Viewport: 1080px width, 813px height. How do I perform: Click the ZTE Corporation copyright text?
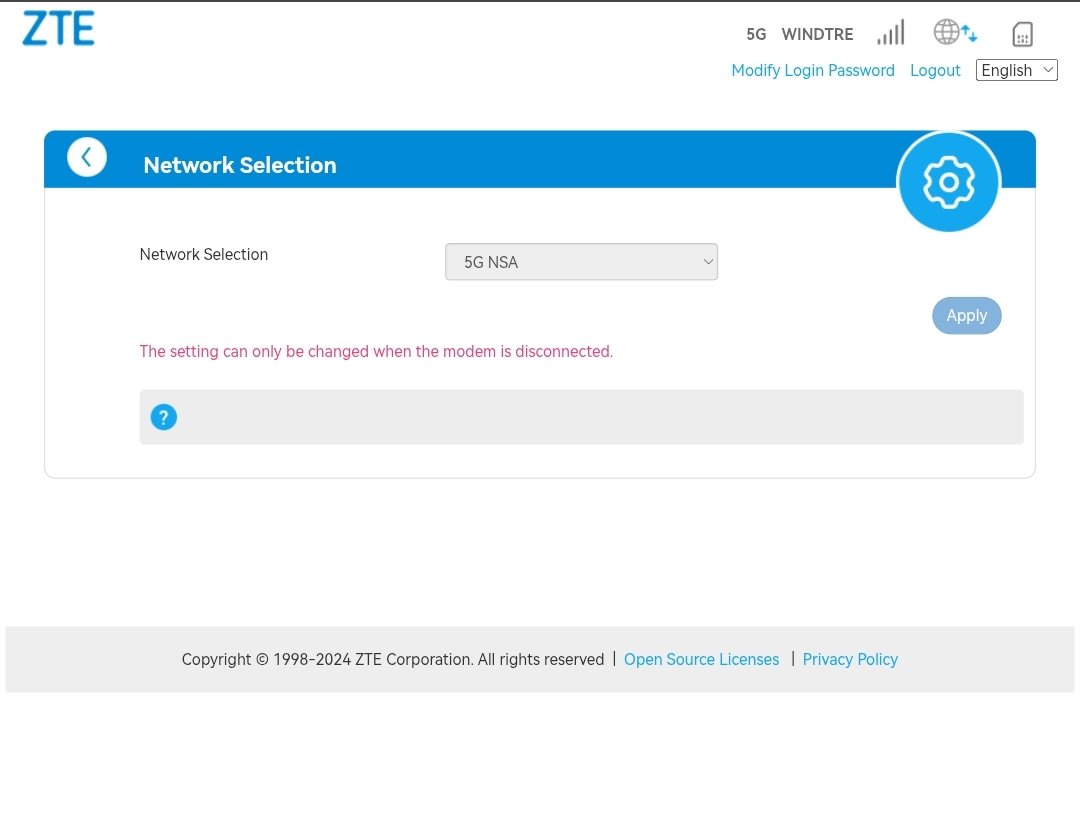[x=392, y=659]
